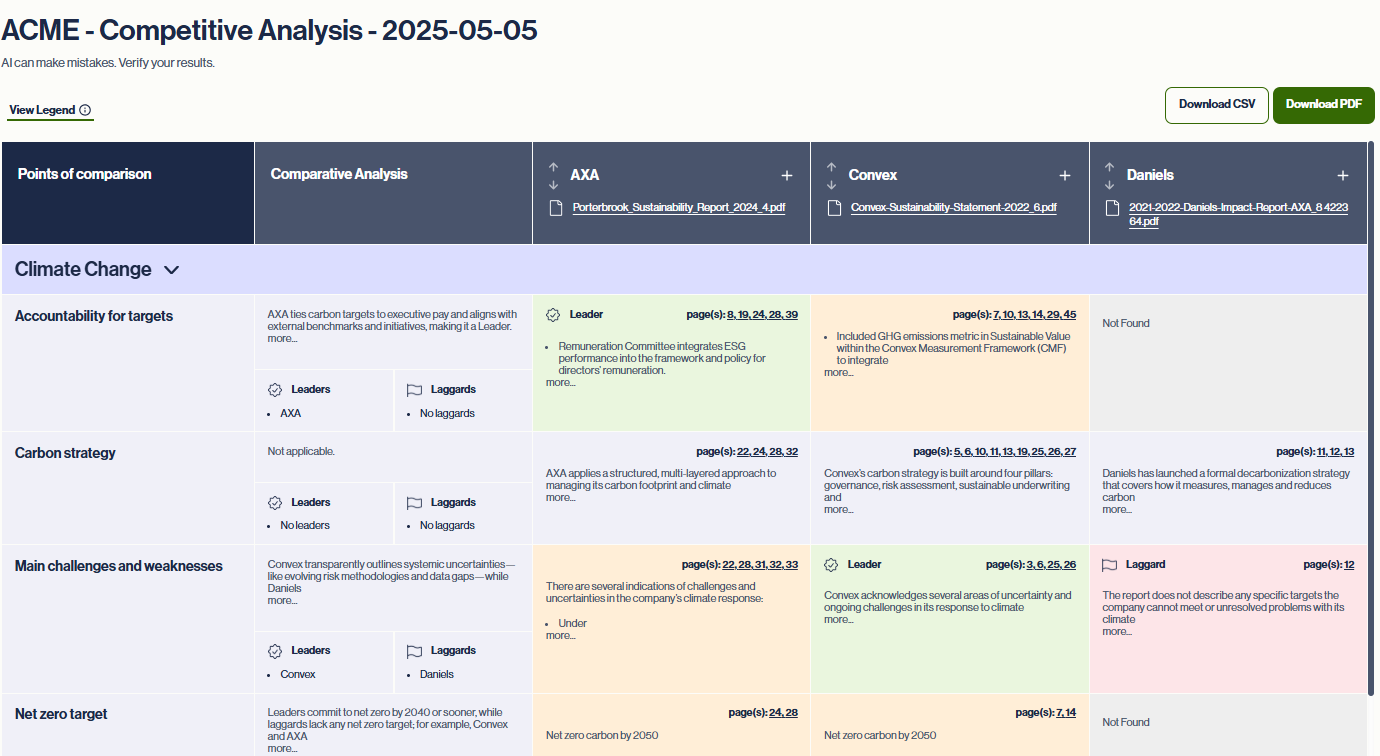
Task: Click the sort arrows in Convex column
Action: click(x=831, y=175)
